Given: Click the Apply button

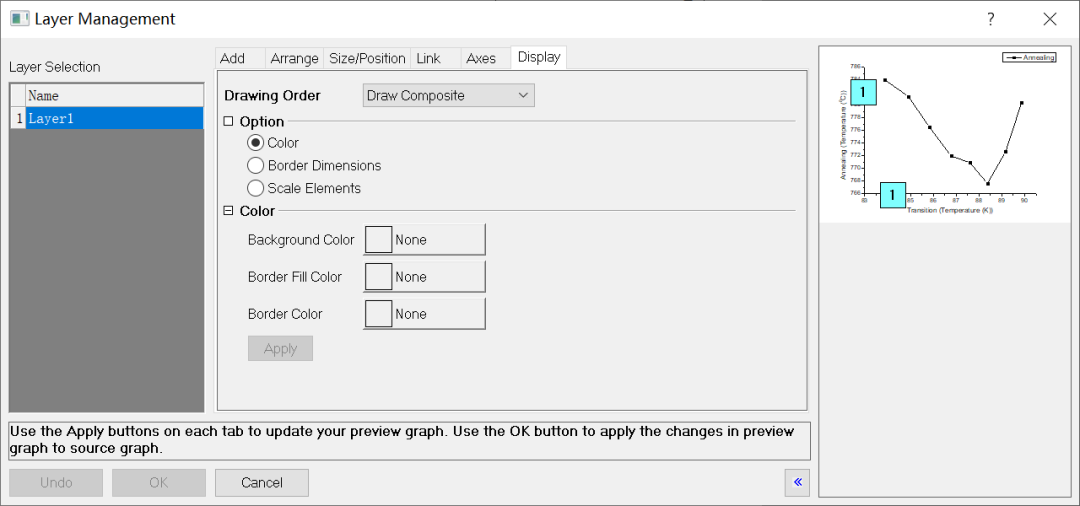Looking at the screenshot, I should (280, 348).
